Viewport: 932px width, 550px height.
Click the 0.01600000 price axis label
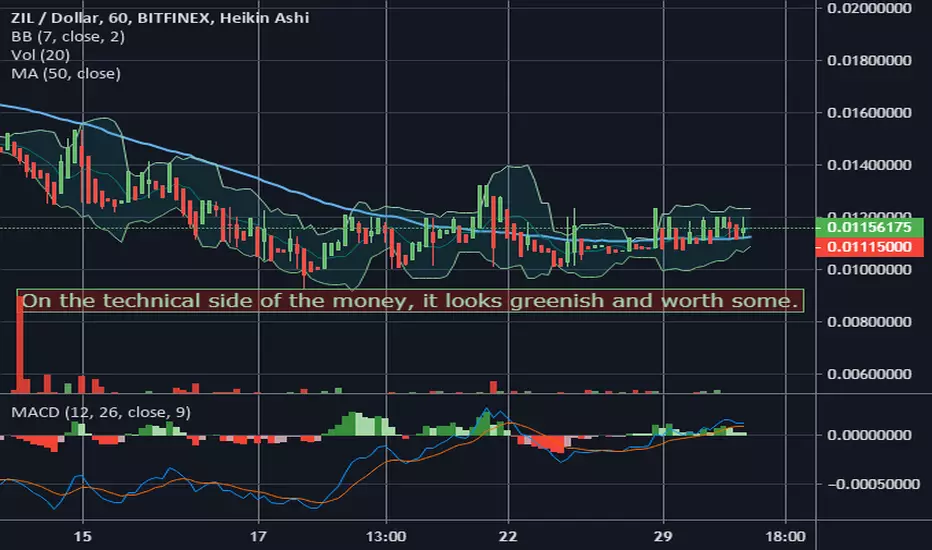pos(869,112)
